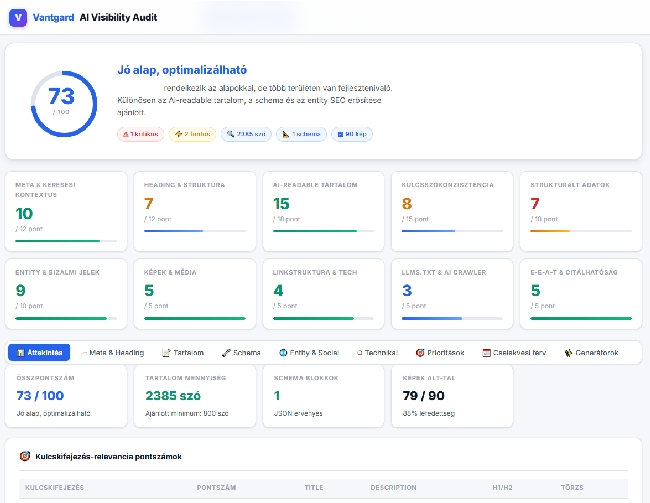Click the circular 73 score gauge
The height and width of the screenshot is (503, 650).
pos(64,104)
